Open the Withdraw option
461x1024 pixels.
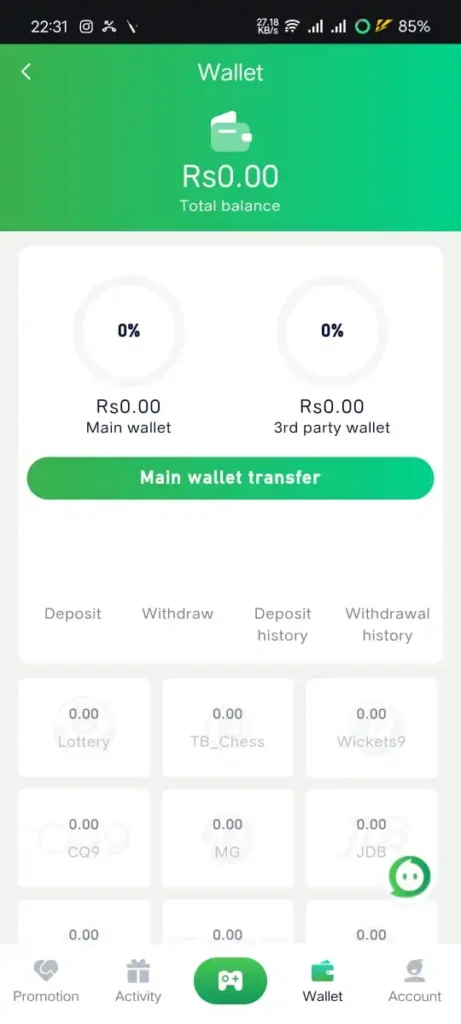pyautogui.click(x=178, y=614)
